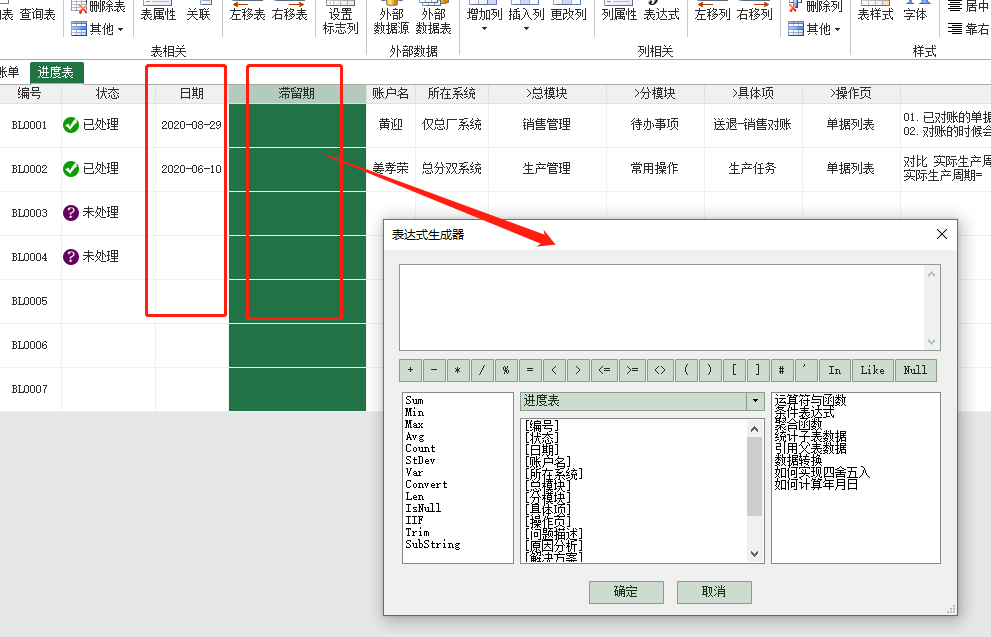The image size is (991, 637).
Task: Click the 状态 column header
Action: click(x=107, y=94)
